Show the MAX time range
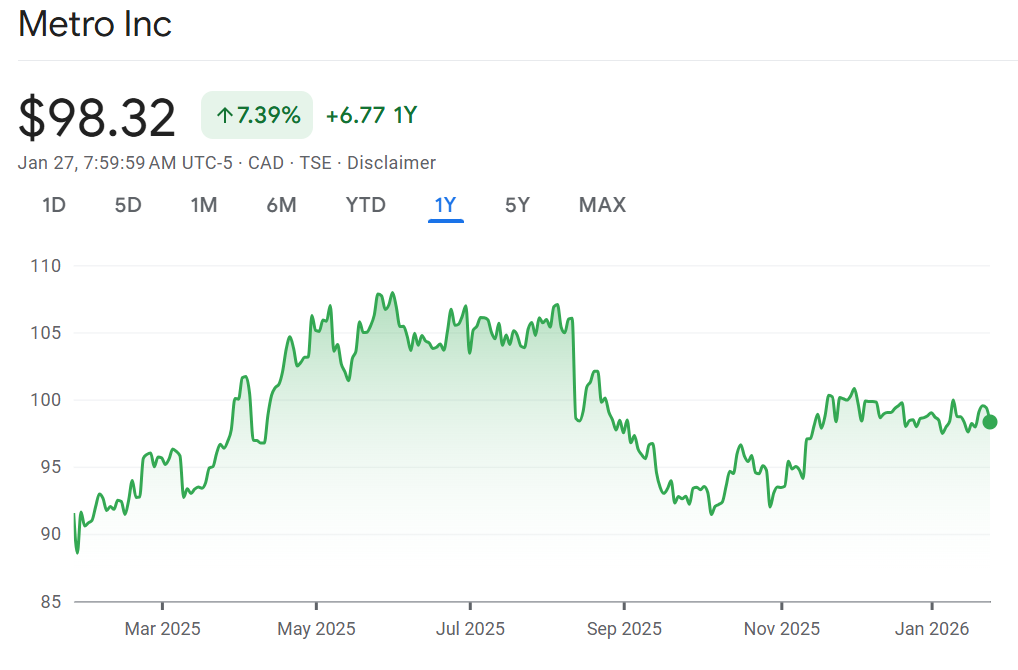 coord(602,205)
